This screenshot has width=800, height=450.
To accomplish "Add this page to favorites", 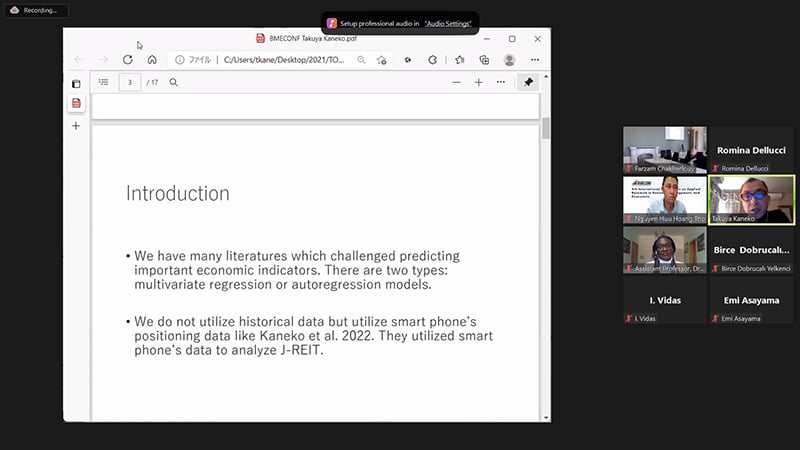I will (x=381, y=60).
